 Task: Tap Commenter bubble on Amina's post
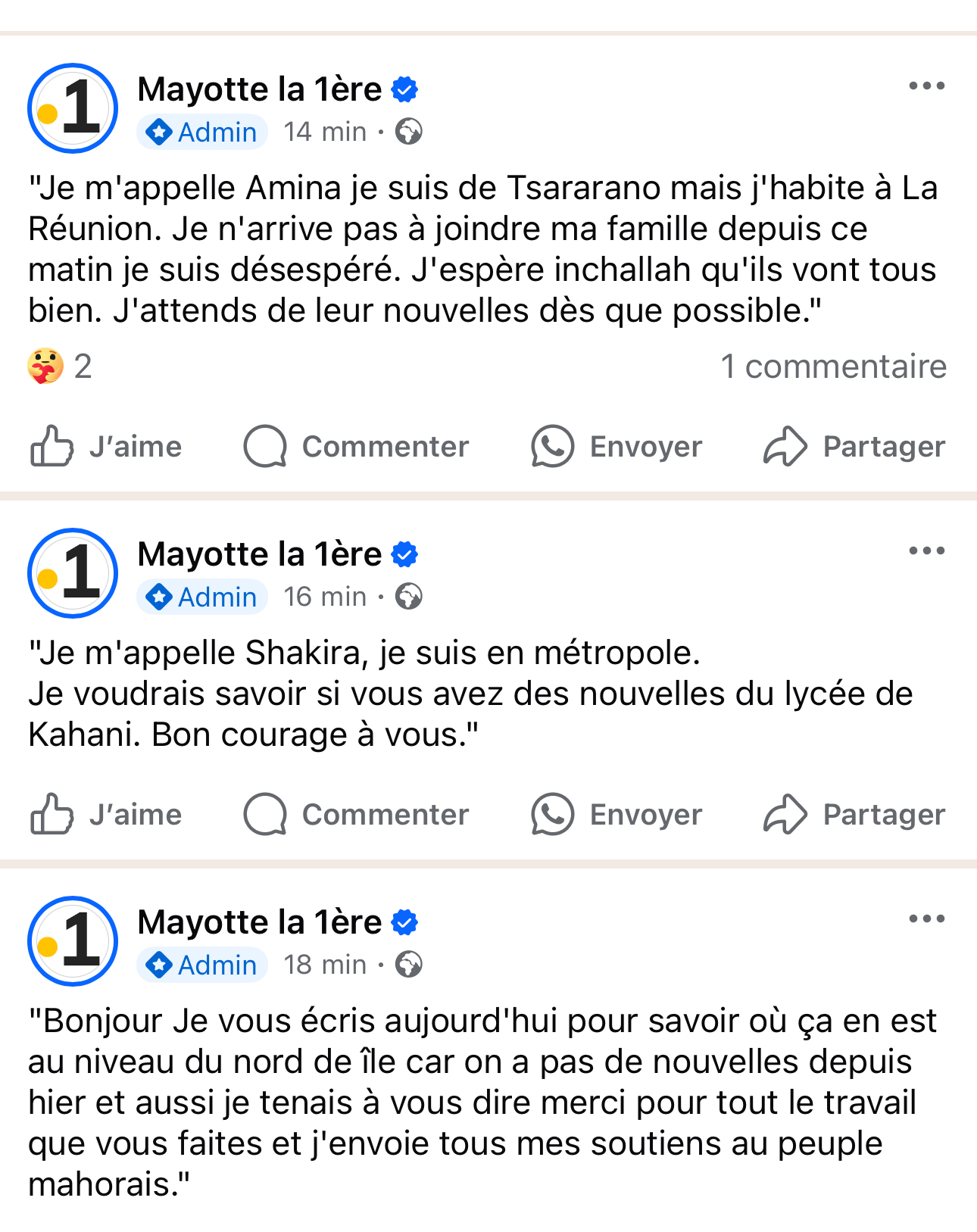click(x=356, y=447)
